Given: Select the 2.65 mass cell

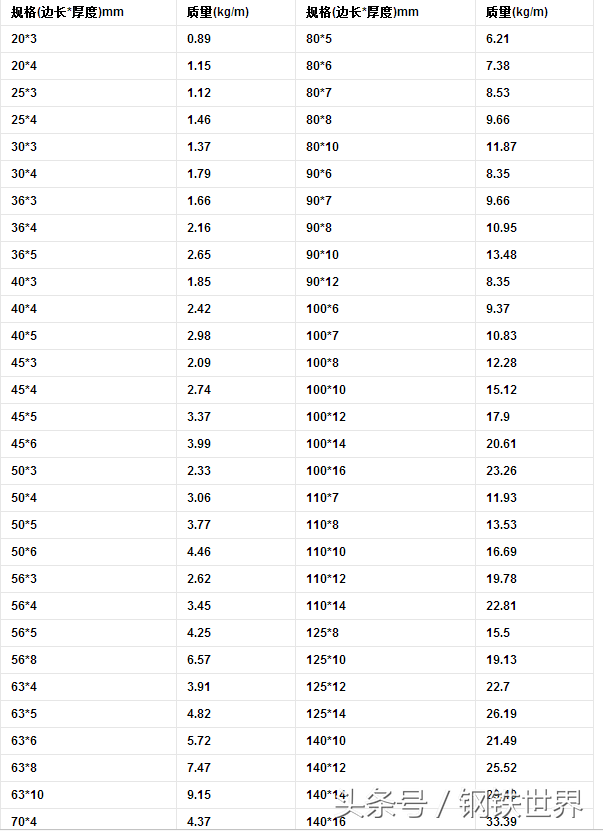Looking at the screenshot, I should tap(199, 255).
